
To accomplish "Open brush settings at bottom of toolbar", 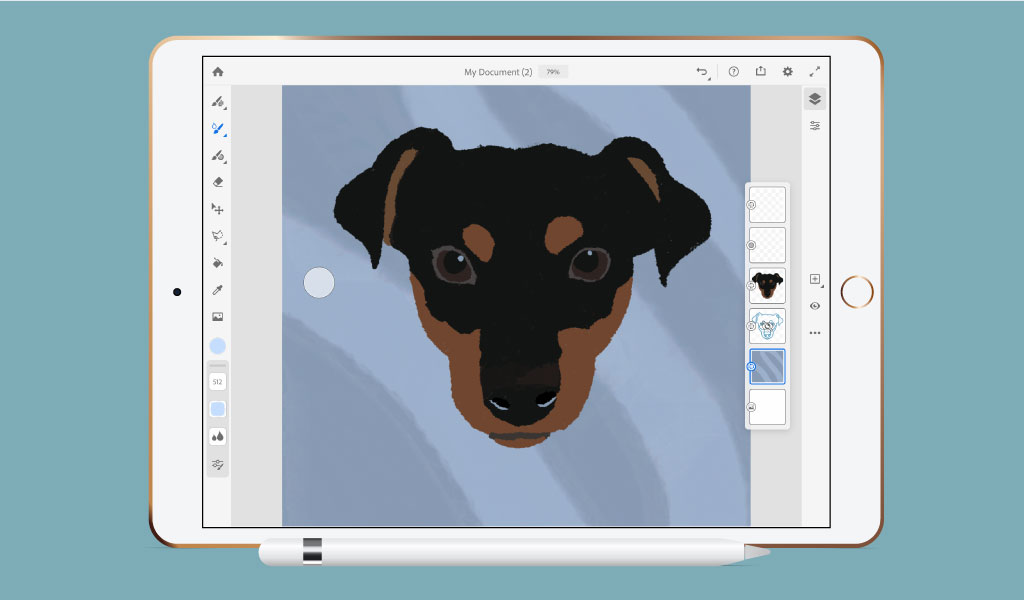I will coord(218,463).
